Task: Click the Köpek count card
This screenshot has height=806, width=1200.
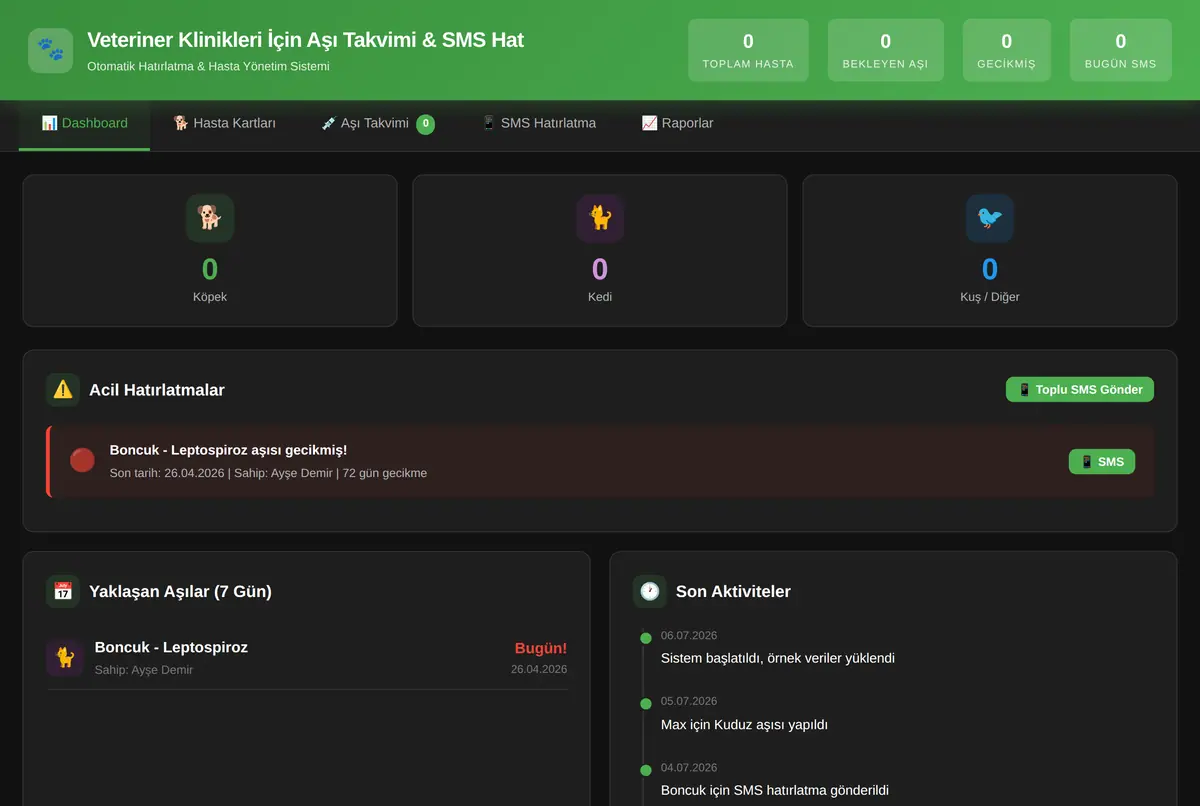Action: 210,251
